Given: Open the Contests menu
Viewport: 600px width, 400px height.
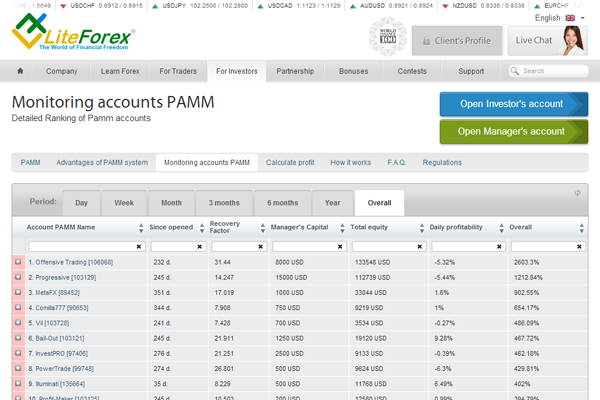Looking at the screenshot, I should point(412,71).
